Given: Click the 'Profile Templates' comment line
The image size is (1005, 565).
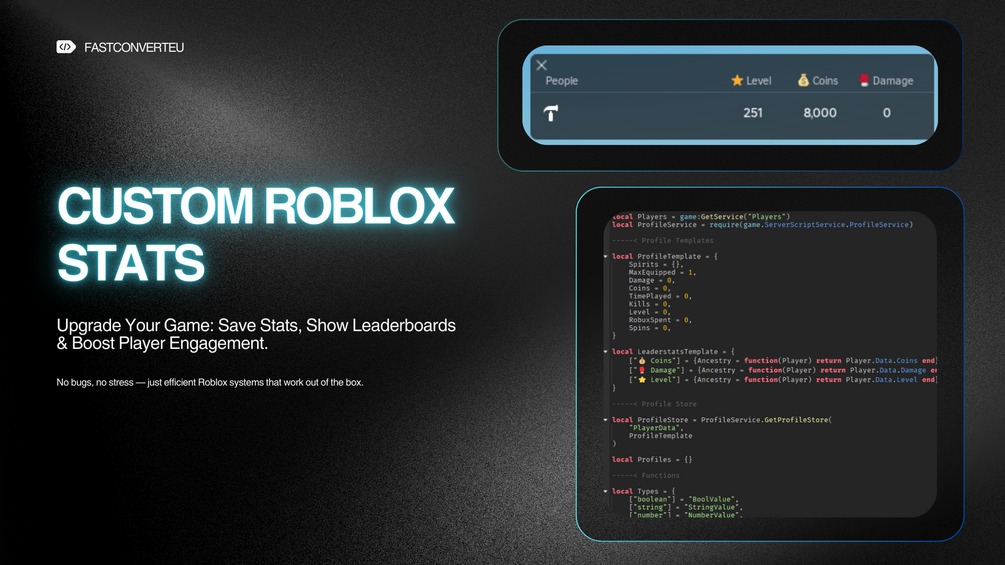Looking at the screenshot, I should coord(663,241).
